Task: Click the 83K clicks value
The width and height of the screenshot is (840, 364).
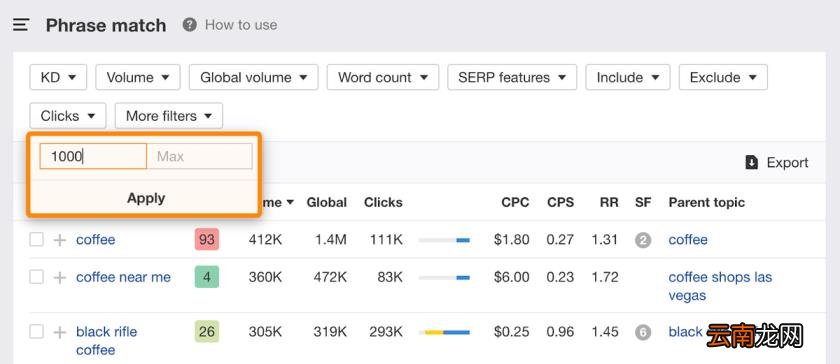Action: point(389,277)
